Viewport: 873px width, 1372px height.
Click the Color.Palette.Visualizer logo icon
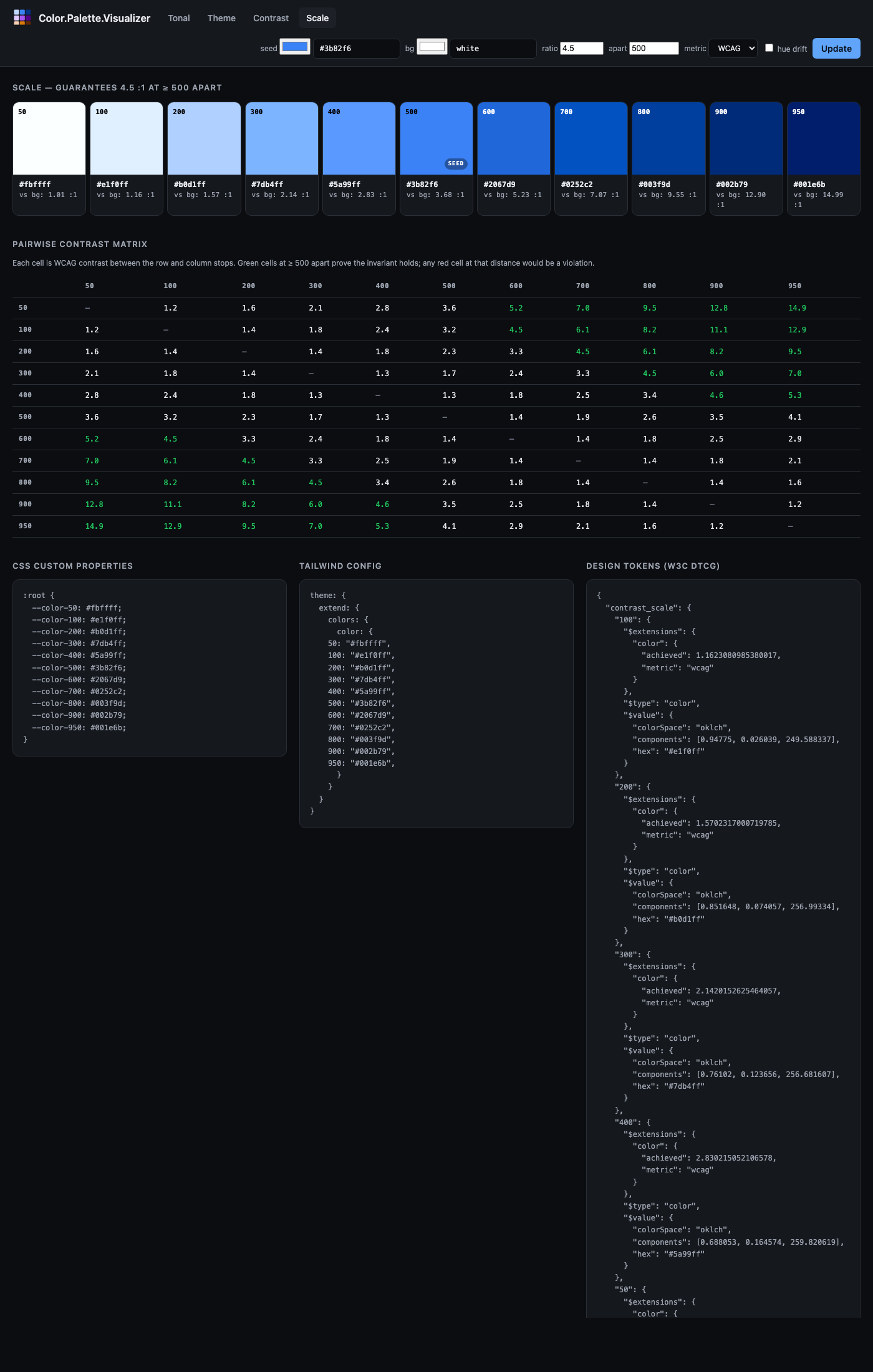tap(22, 17)
